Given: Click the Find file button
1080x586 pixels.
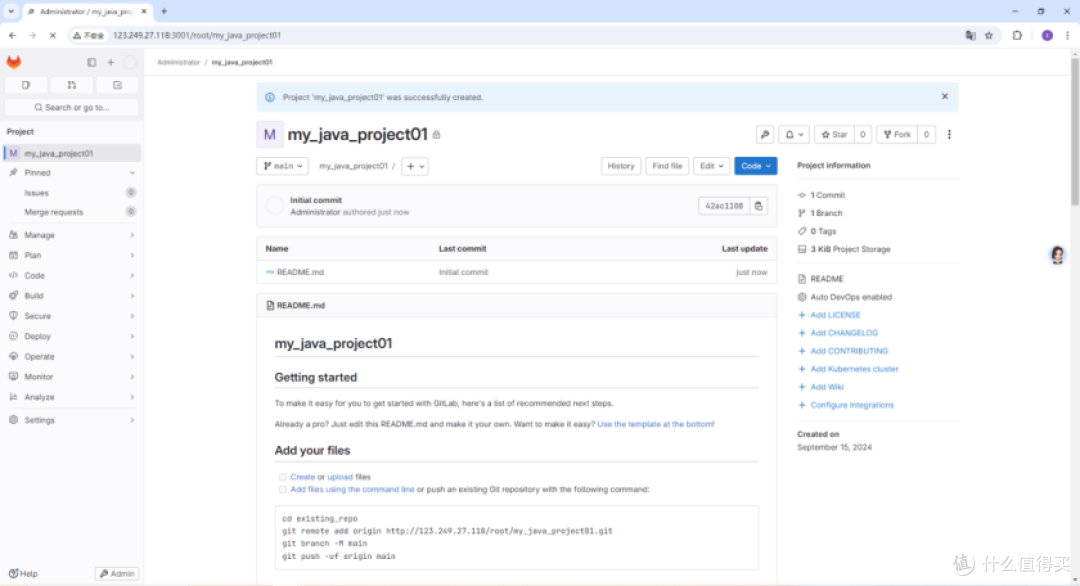Looking at the screenshot, I should pyautogui.click(x=667, y=166).
